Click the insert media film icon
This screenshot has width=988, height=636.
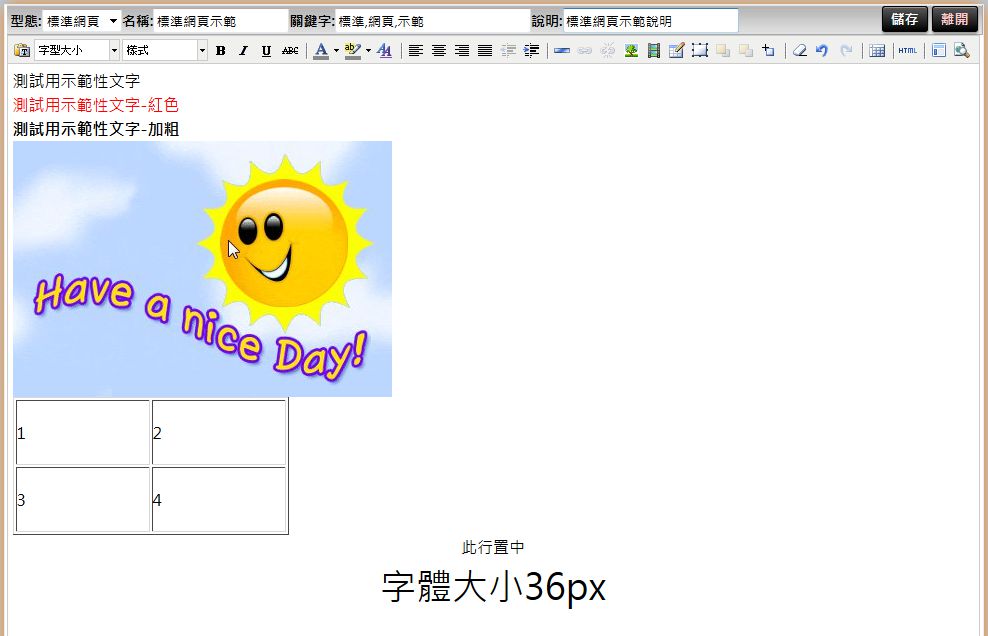point(653,51)
